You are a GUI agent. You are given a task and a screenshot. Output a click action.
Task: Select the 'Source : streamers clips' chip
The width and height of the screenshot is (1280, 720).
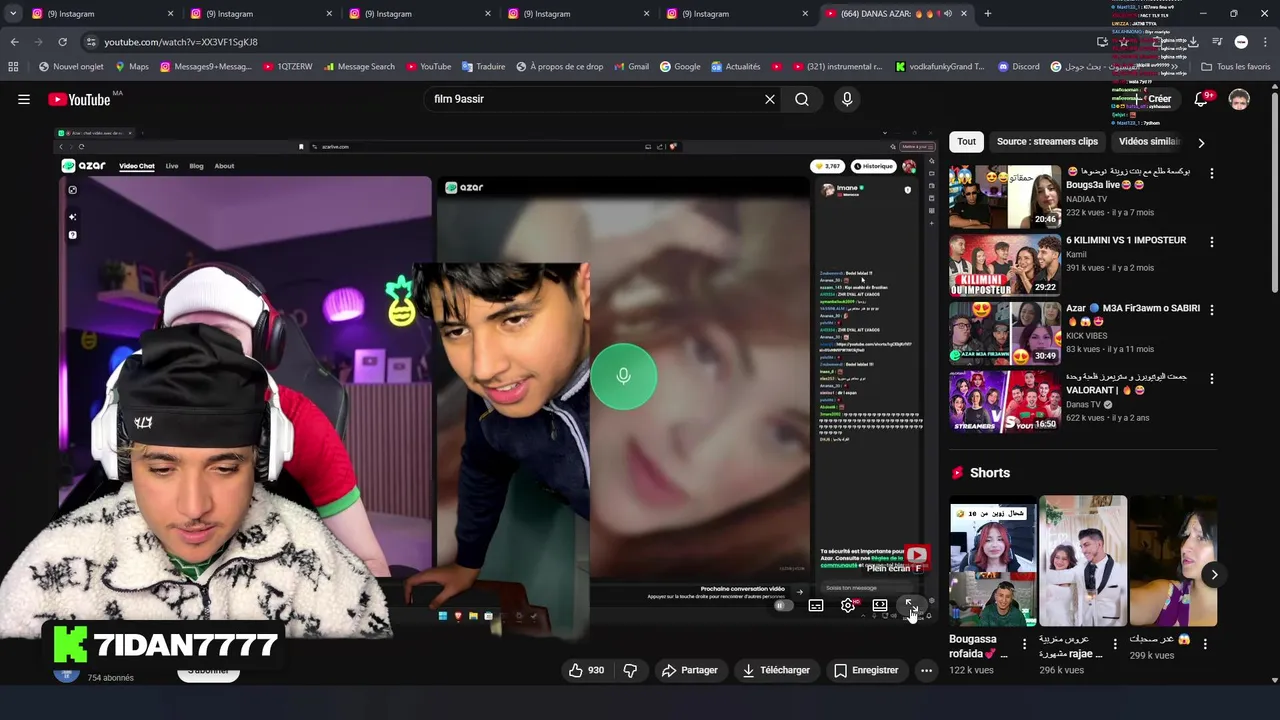click(1047, 141)
